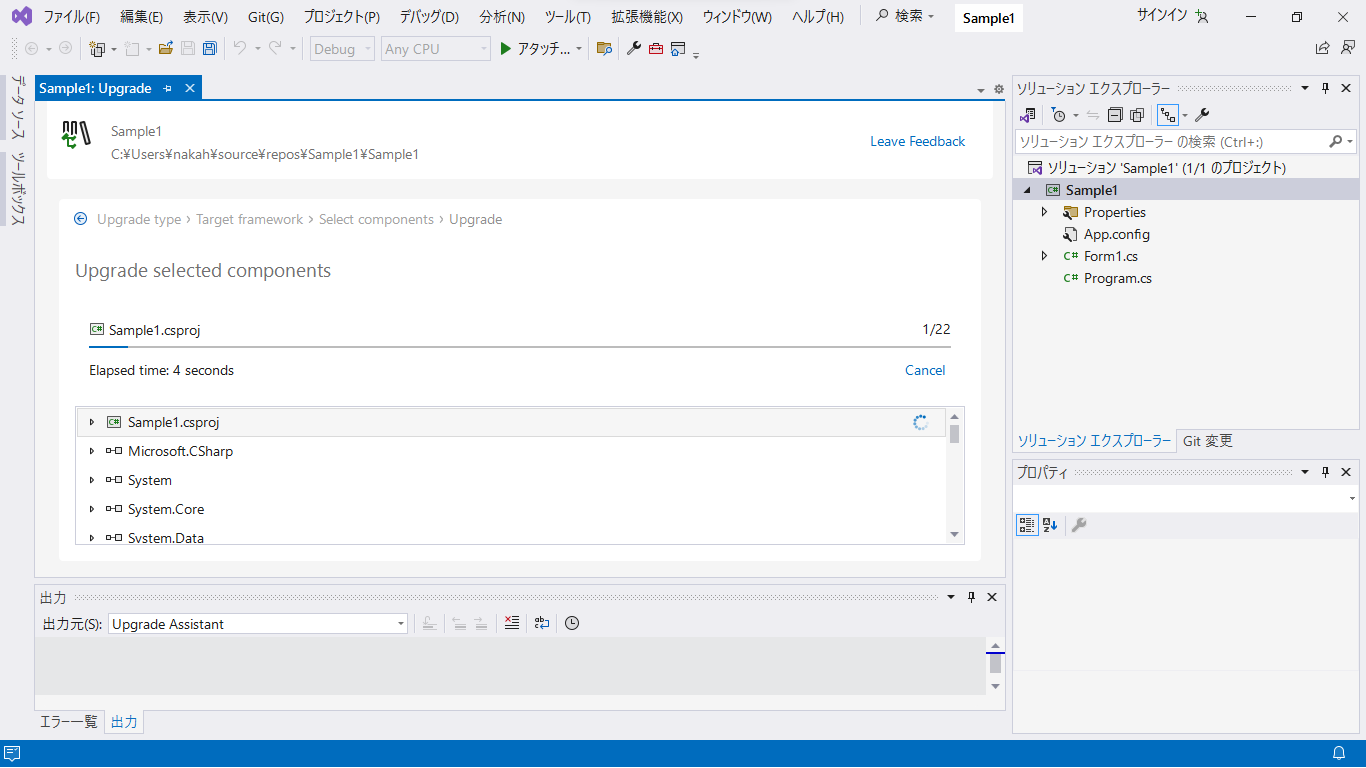Click the Solution Explorer properties wrench icon
The width and height of the screenshot is (1366, 768).
coord(1202,115)
